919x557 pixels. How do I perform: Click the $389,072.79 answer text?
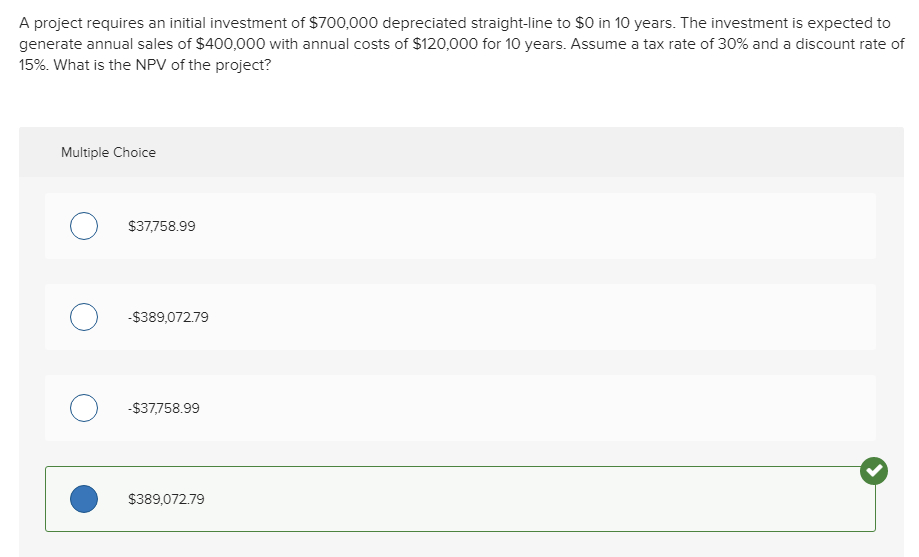166,498
